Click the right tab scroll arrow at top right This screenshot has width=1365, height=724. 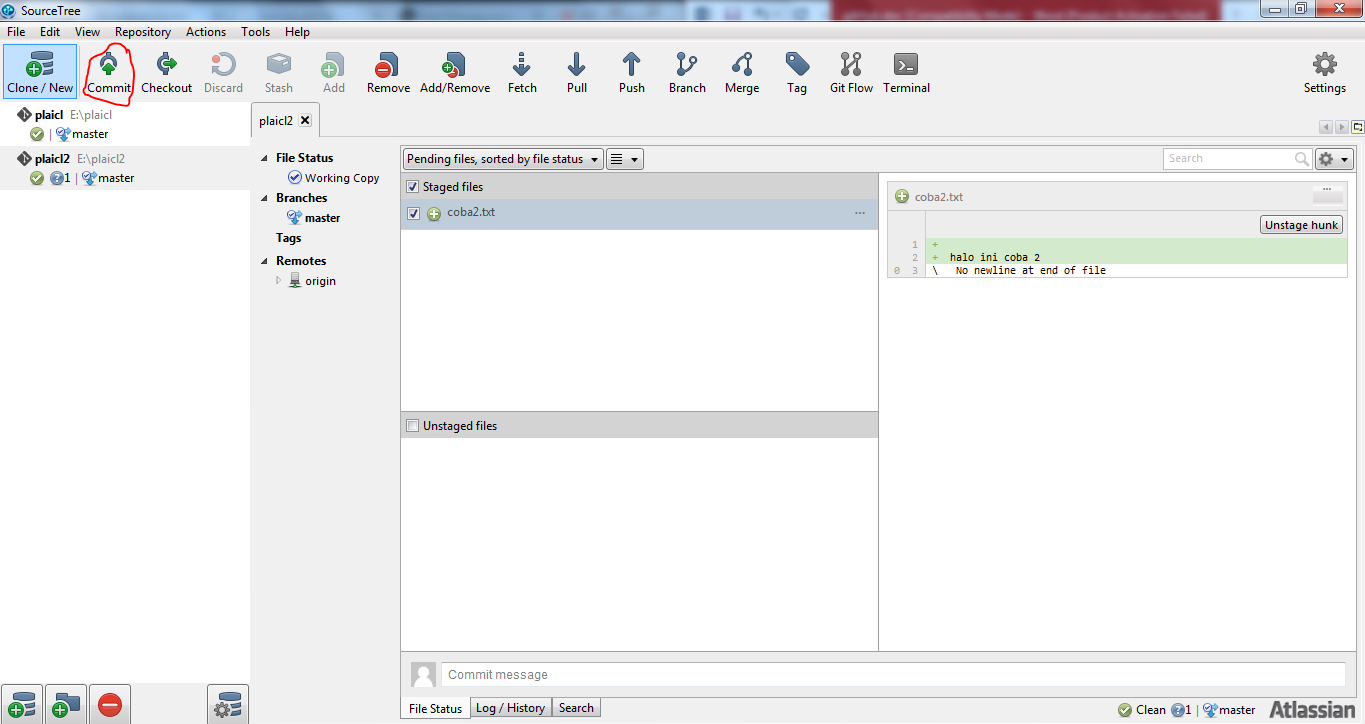(x=1341, y=127)
